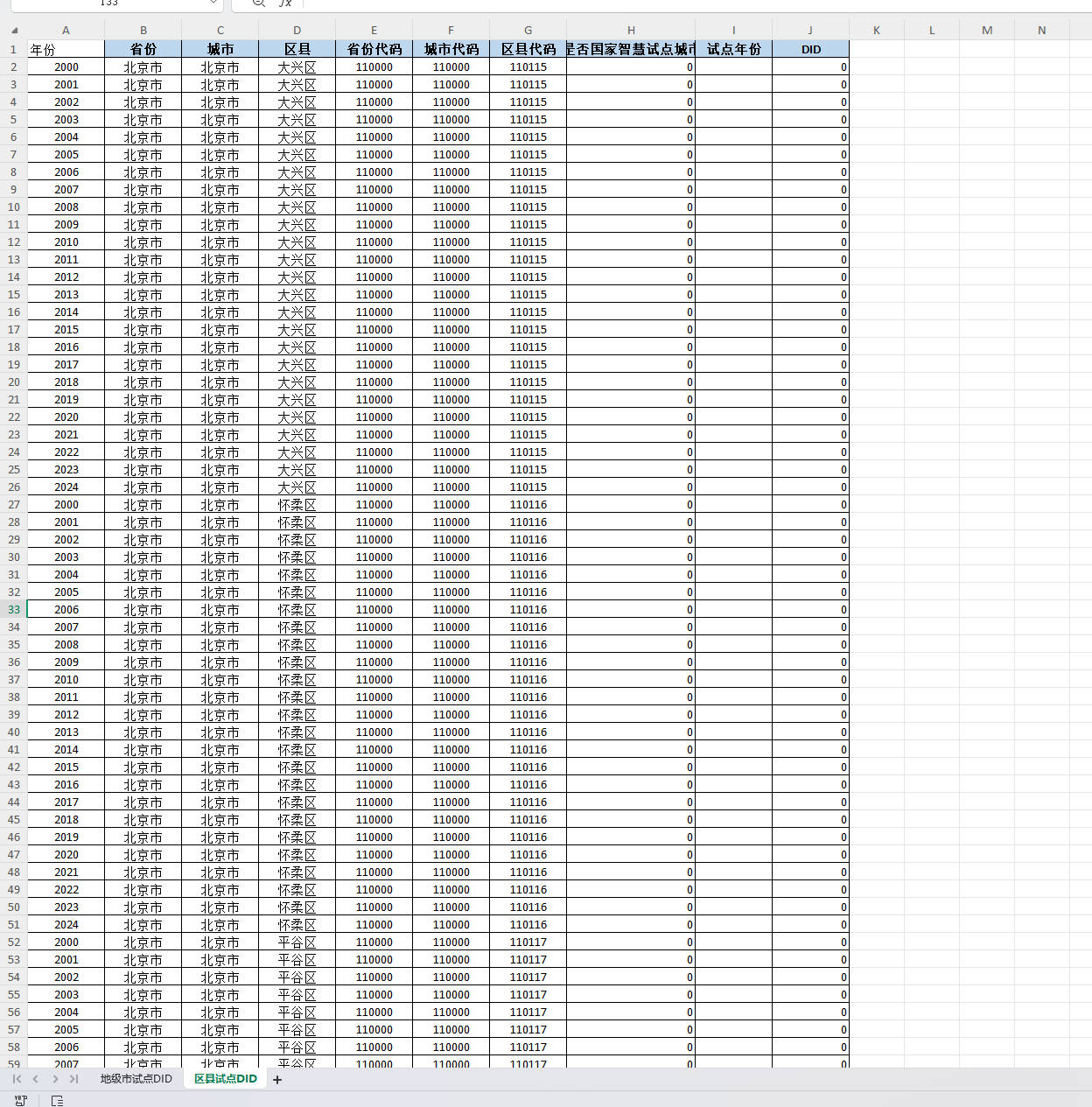The image size is (1092, 1107).
Task: Select 平谷区 cell in row 52
Action: [297, 942]
